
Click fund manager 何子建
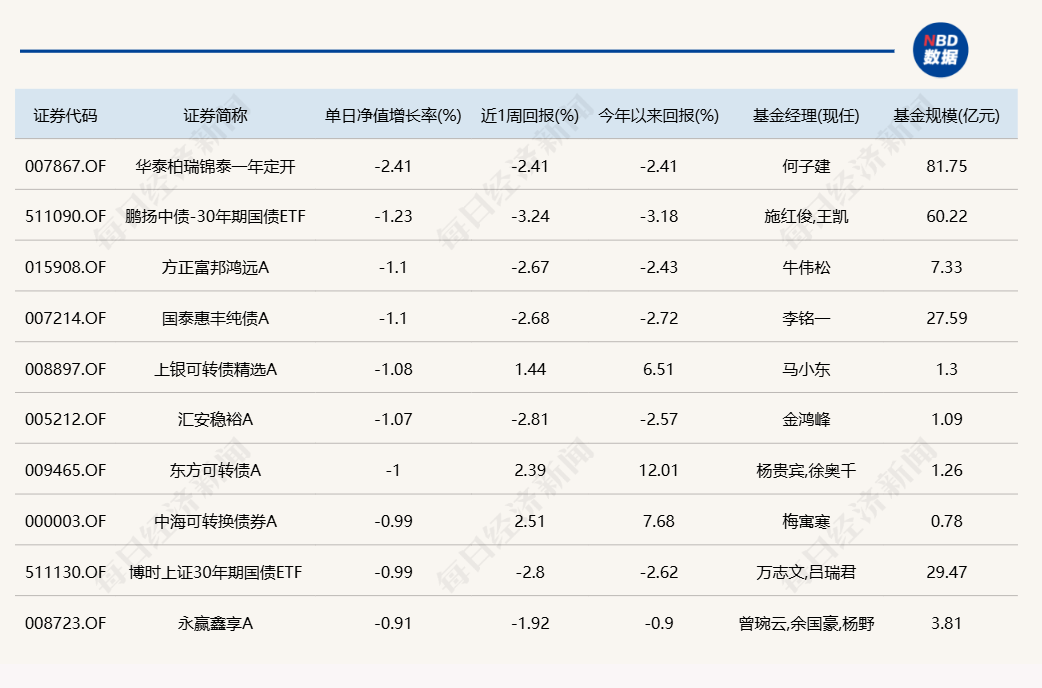[x=806, y=166]
